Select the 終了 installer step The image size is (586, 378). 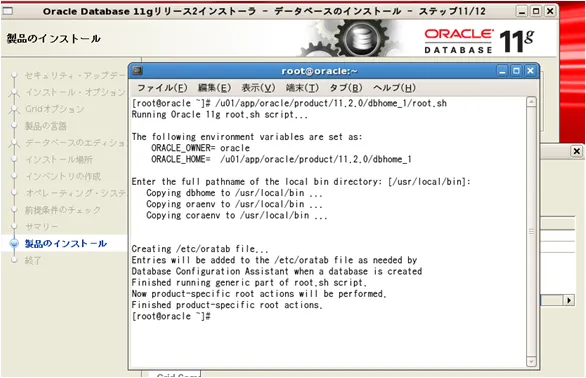(33, 260)
